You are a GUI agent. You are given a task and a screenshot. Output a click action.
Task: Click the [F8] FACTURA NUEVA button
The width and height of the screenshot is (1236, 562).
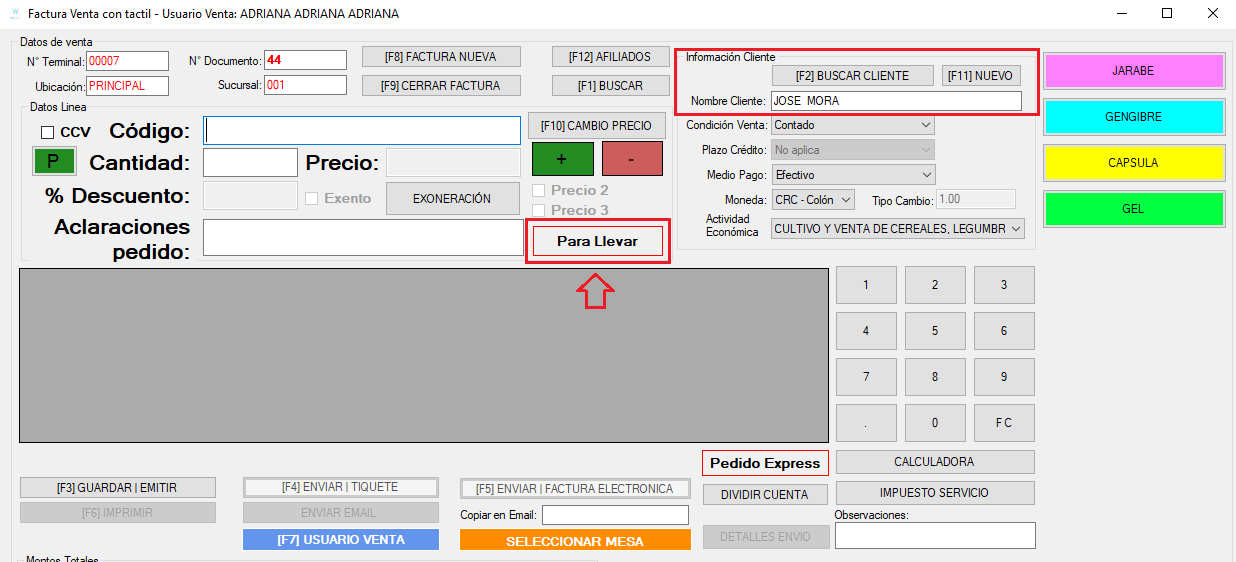coord(440,57)
